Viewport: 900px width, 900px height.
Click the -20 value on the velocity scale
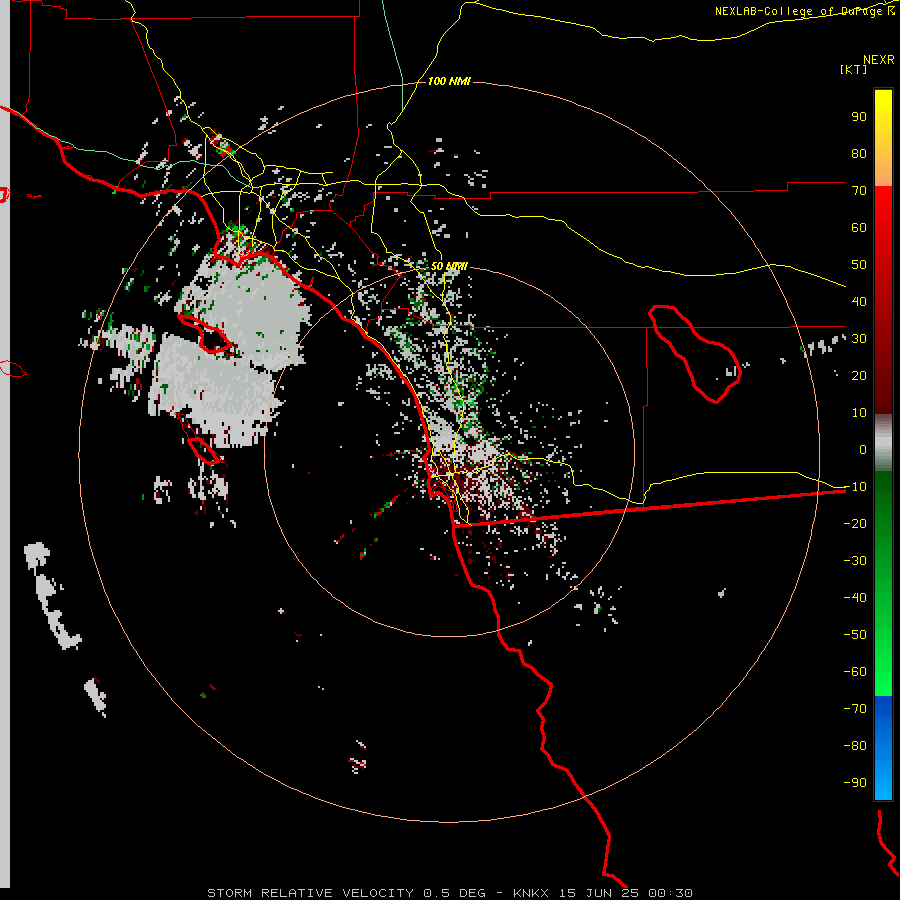(x=855, y=524)
